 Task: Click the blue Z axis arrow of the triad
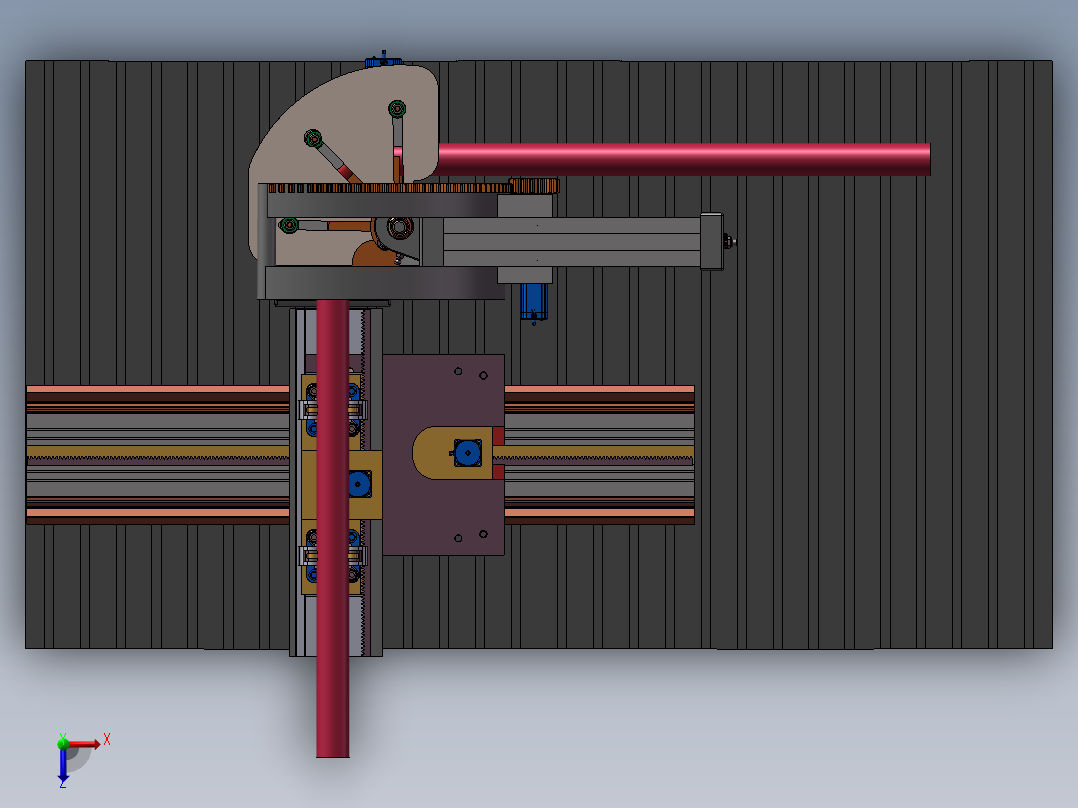coord(63,766)
